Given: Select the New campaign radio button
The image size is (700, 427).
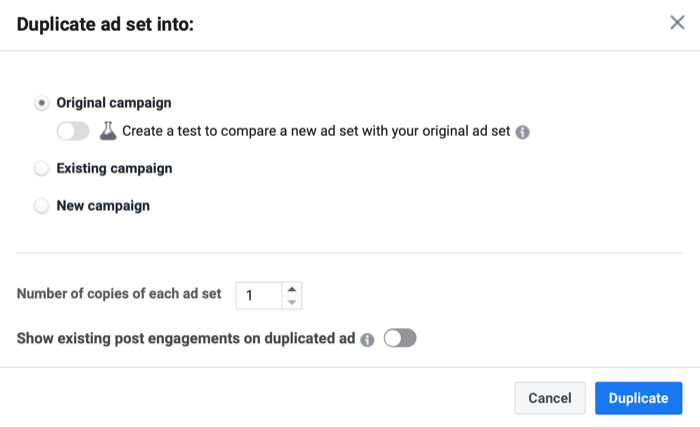Looking at the screenshot, I should pos(42,206).
